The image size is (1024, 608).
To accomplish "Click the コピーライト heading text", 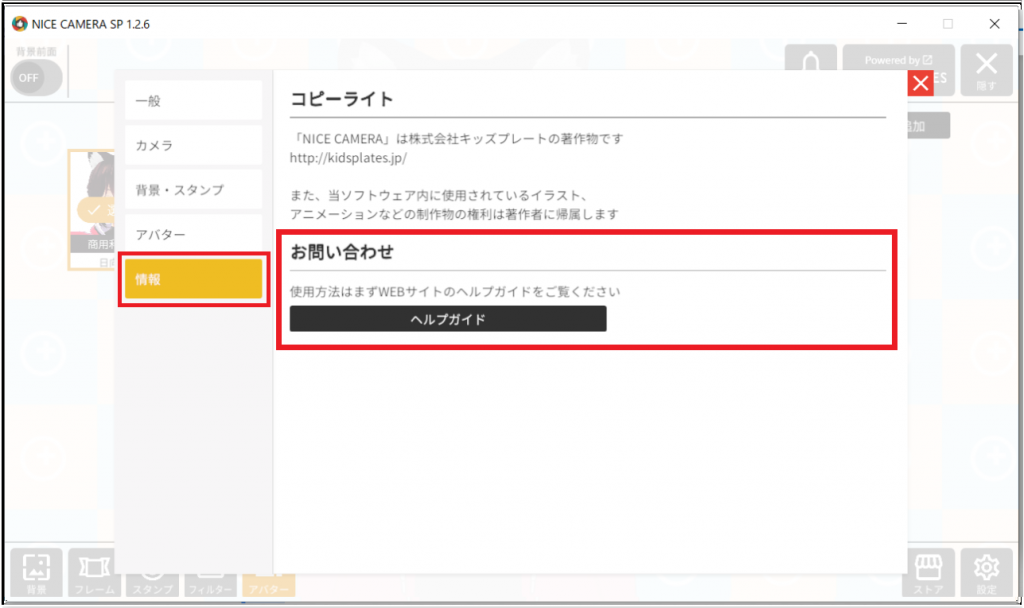I will point(342,99).
